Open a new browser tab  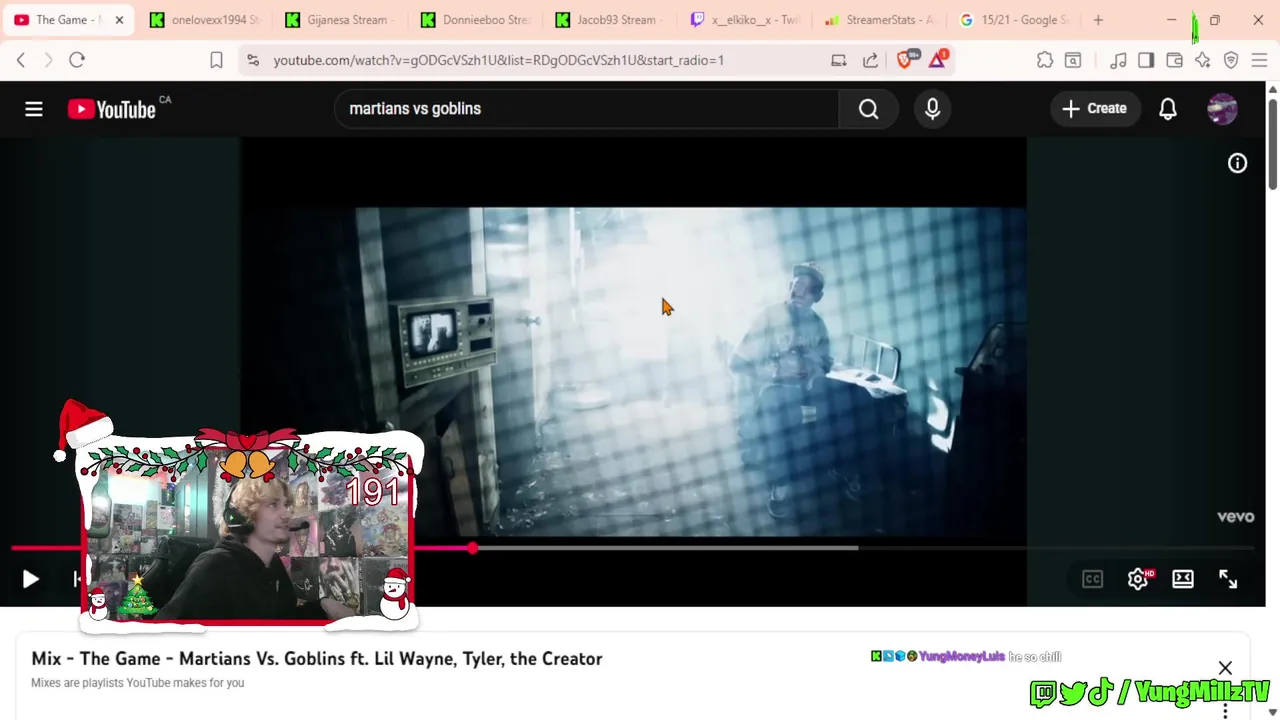(1098, 20)
